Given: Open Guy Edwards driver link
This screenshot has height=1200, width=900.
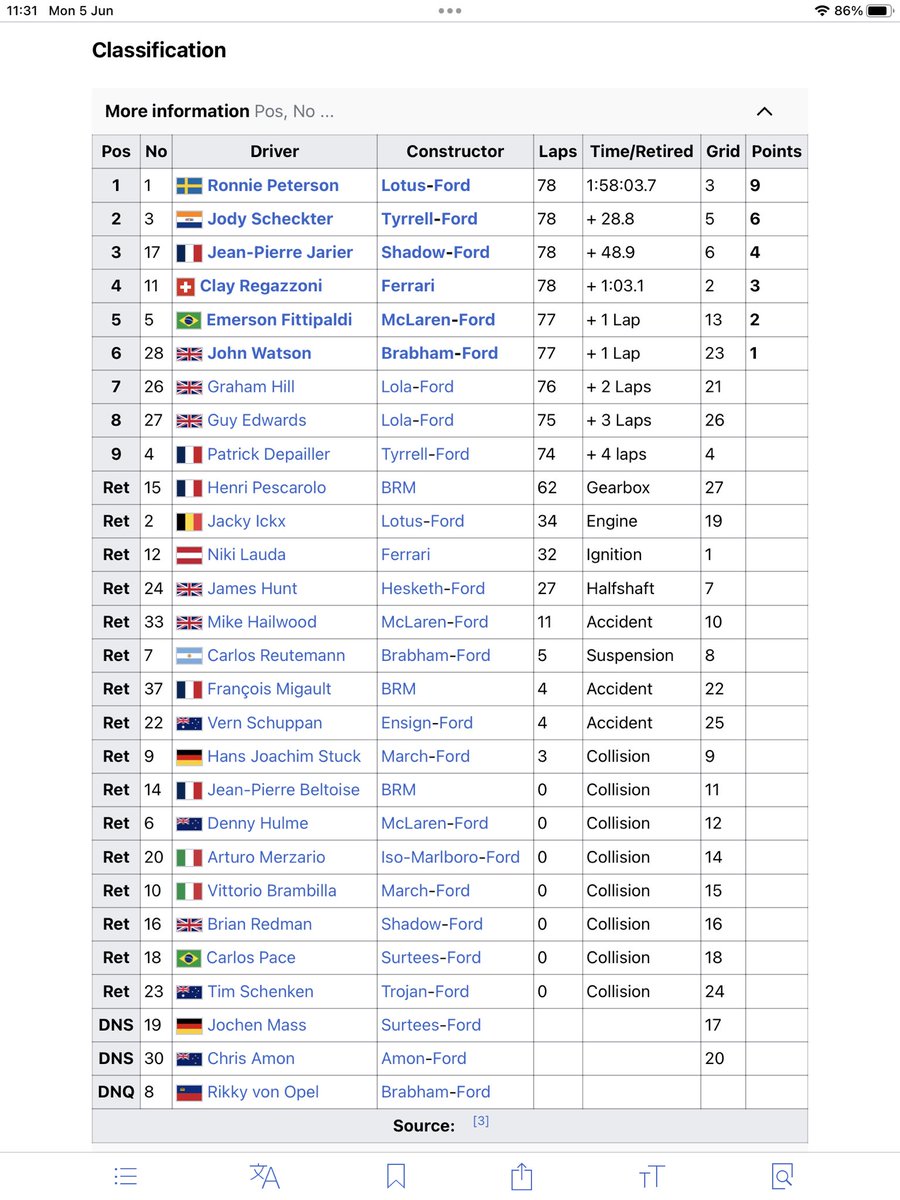Looking at the screenshot, I should 257,420.
